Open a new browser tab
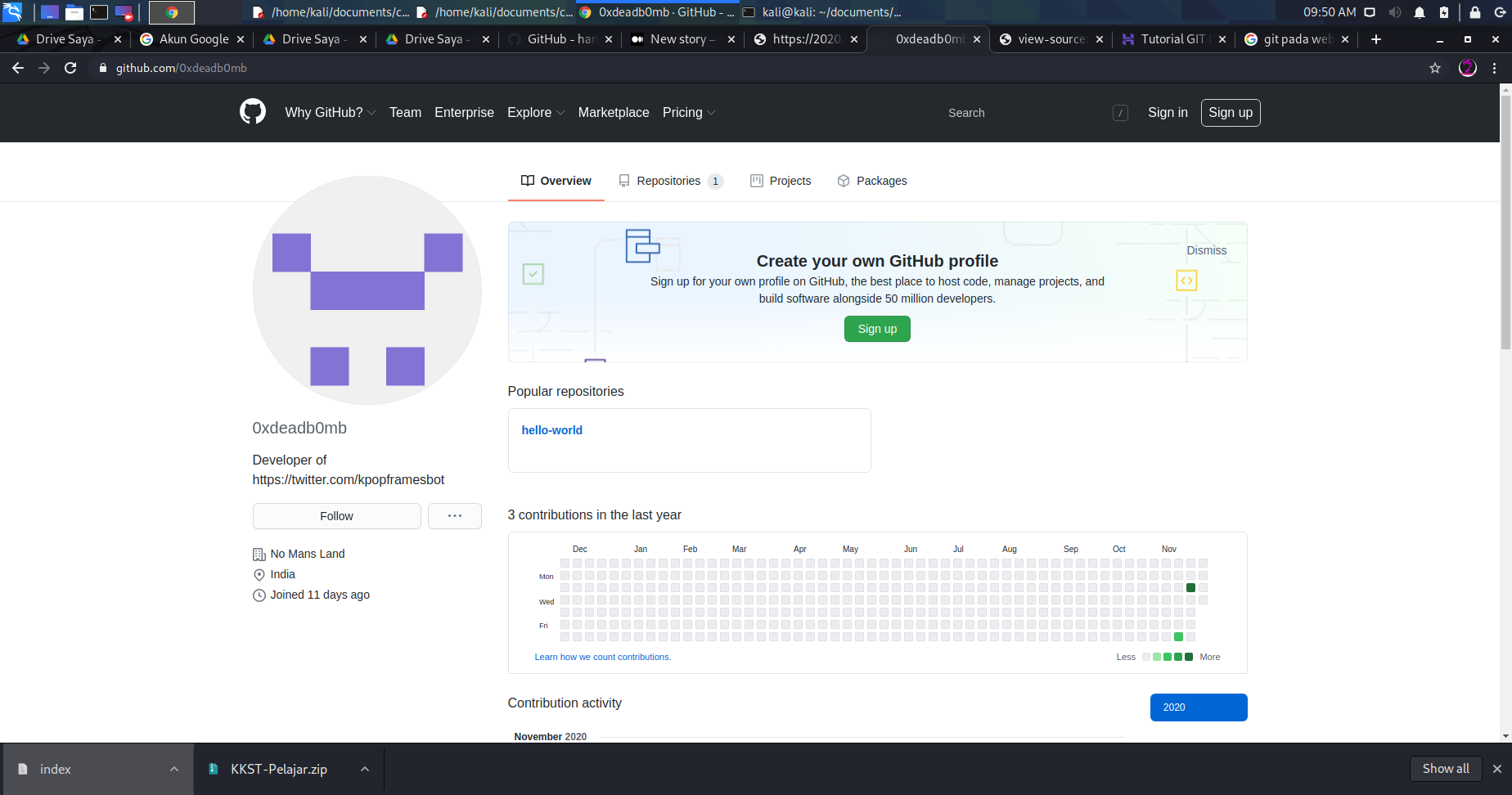Screen dimensions: 1512x795 [x=1376, y=39]
